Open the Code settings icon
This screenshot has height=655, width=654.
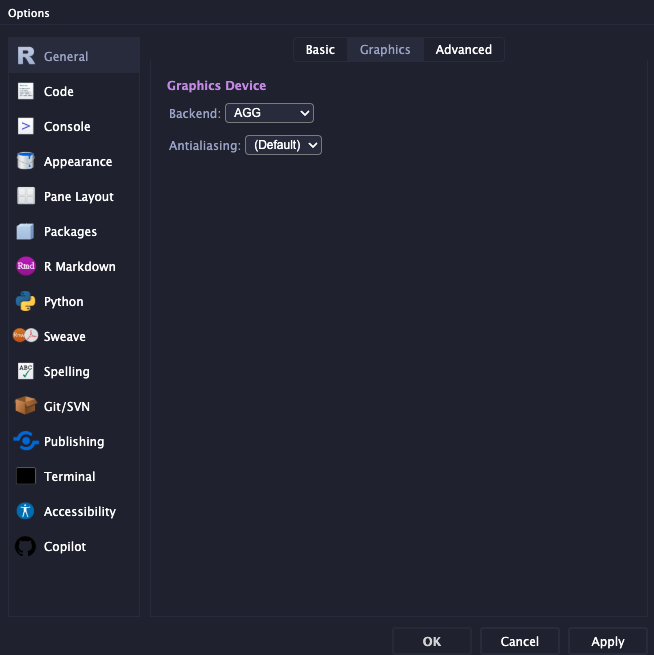tap(26, 92)
